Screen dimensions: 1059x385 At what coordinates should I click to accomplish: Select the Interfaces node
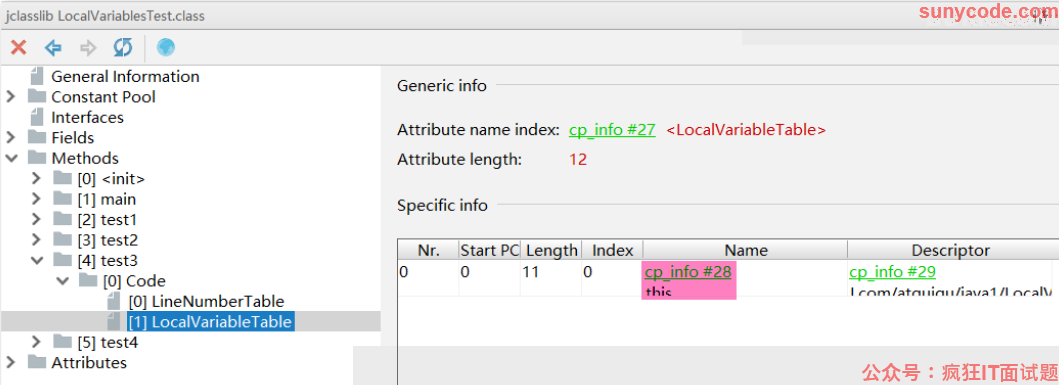(x=88, y=117)
